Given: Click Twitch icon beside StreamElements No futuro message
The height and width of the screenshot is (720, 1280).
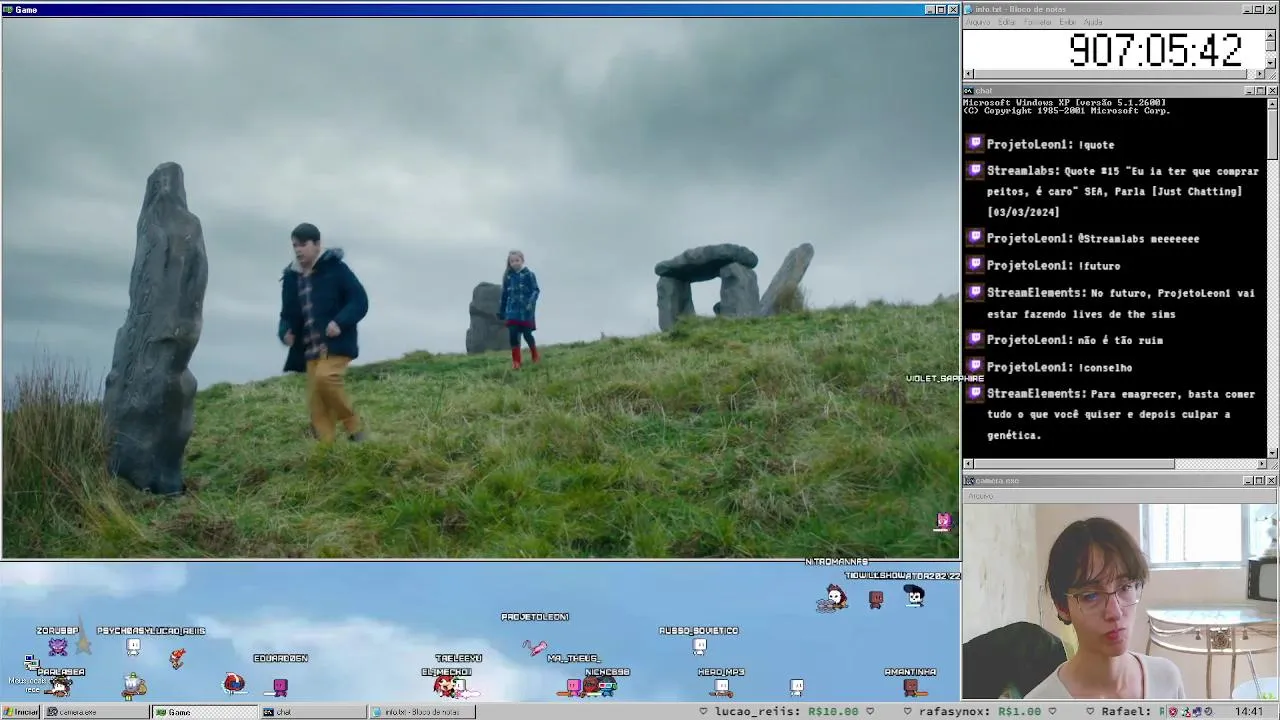Looking at the screenshot, I should tap(975, 292).
